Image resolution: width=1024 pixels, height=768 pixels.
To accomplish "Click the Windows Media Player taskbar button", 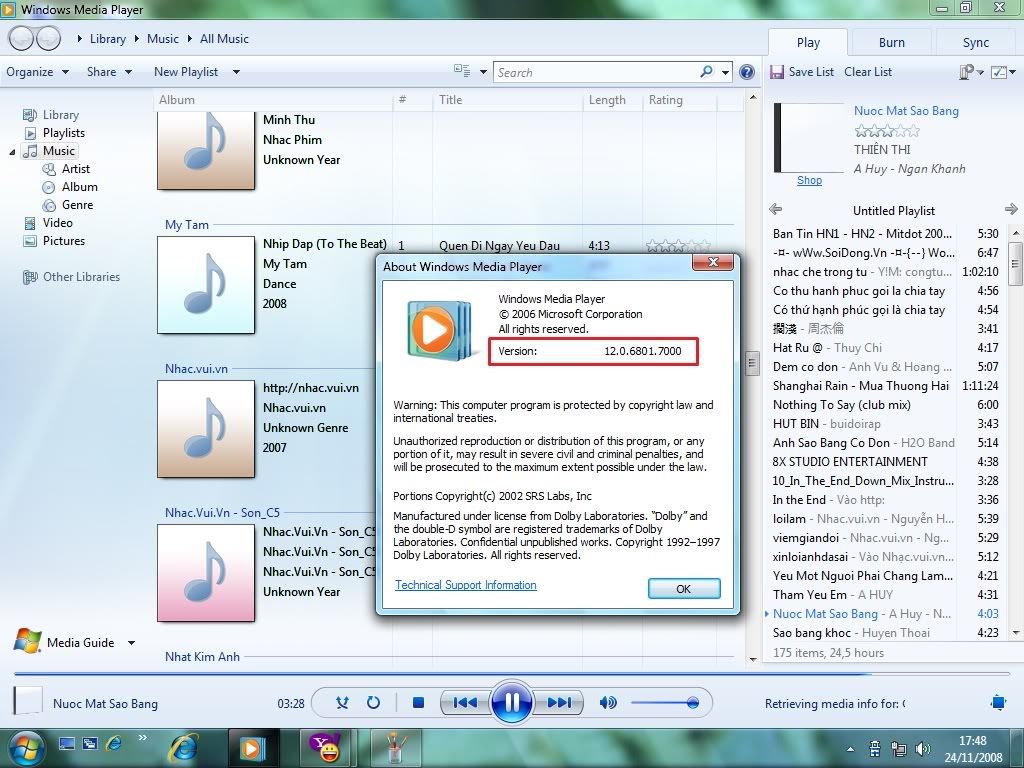I will tap(253, 748).
